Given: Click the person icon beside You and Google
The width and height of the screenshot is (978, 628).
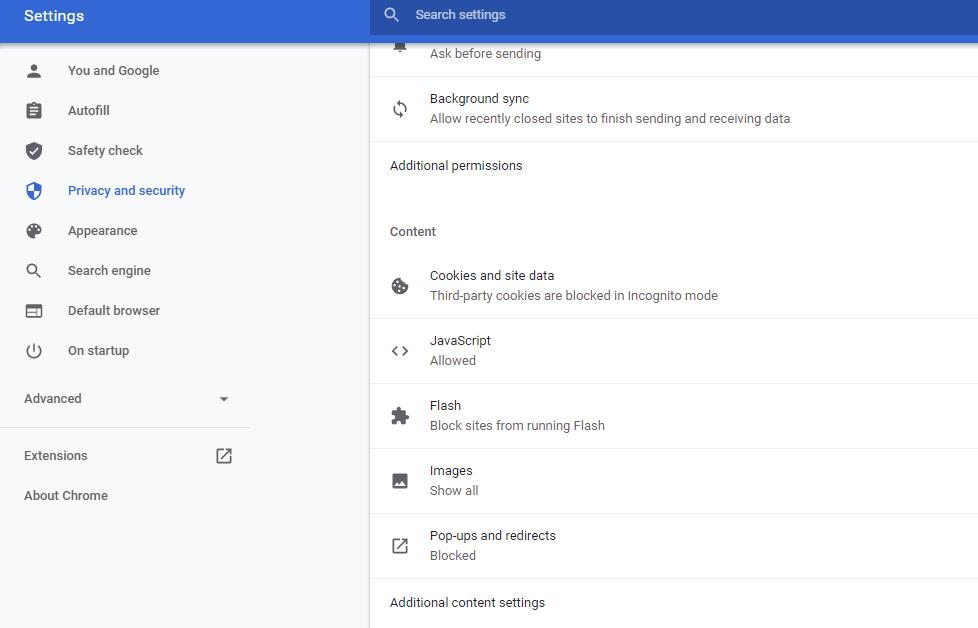Looking at the screenshot, I should (x=34, y=70).
